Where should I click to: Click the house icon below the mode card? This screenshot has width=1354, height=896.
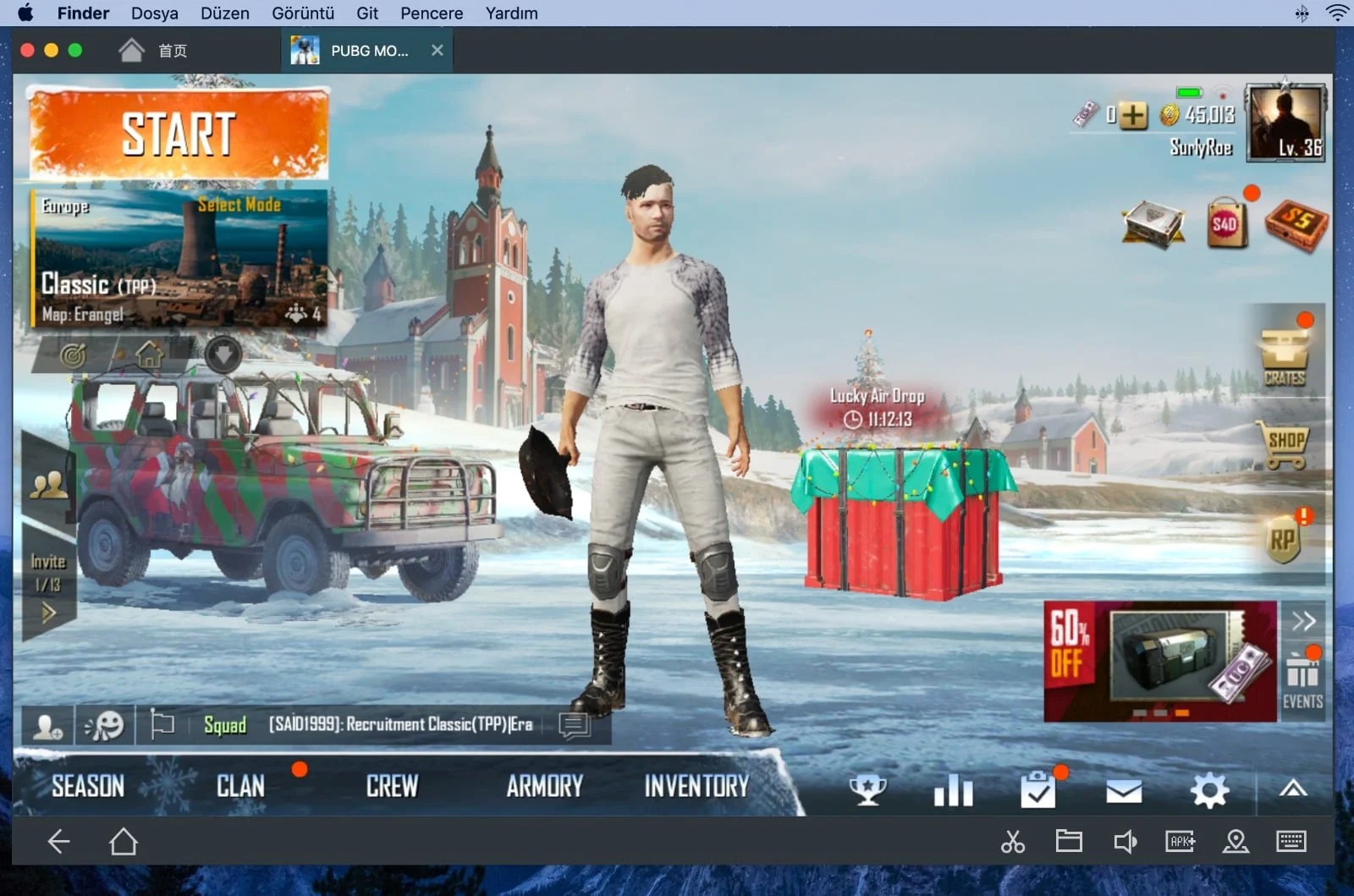(x=149, y=355)
